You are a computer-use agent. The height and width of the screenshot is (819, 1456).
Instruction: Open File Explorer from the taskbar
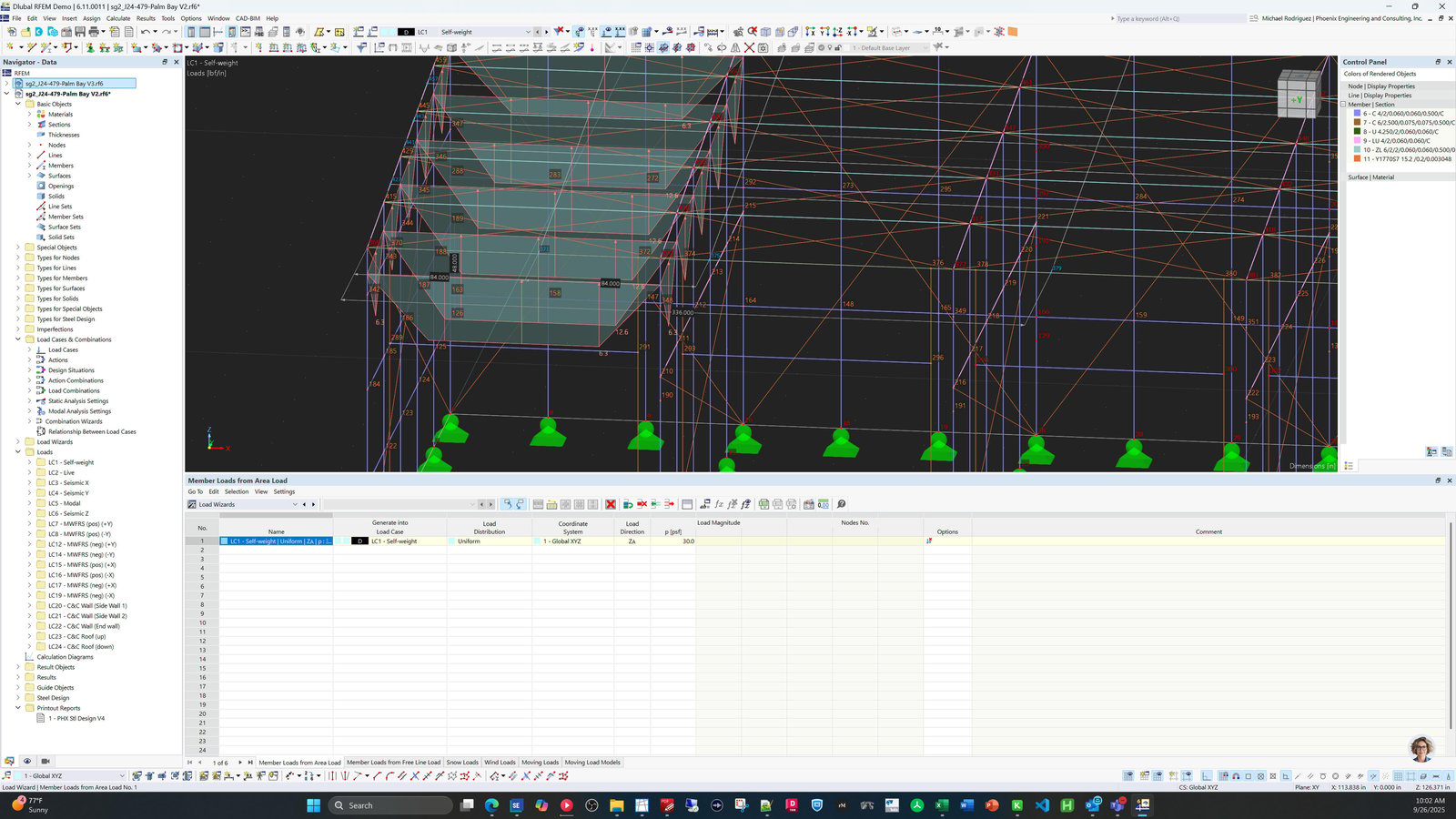(616, 805)
